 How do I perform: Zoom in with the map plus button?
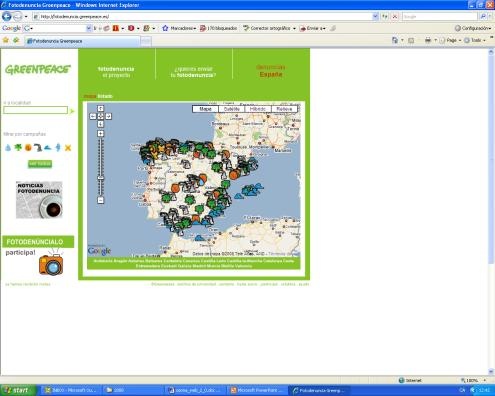click(x=101, y=134)
